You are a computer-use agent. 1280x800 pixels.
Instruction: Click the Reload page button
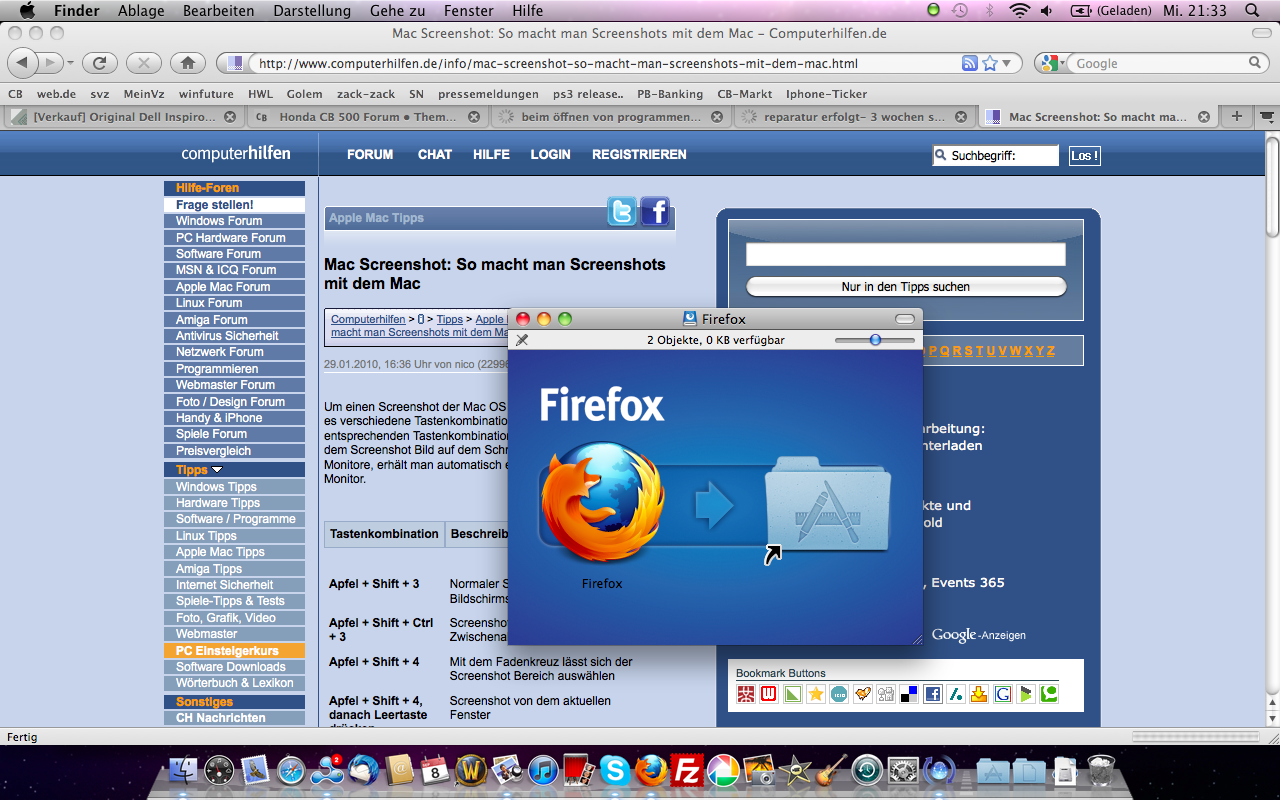99,63
